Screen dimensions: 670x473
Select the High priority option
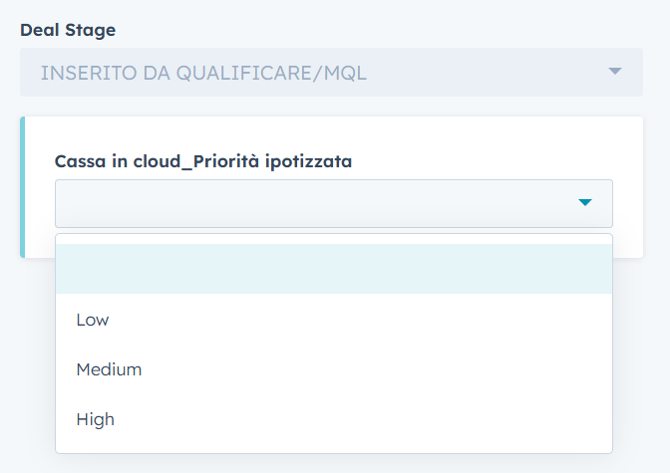click(x=96, y=419)
